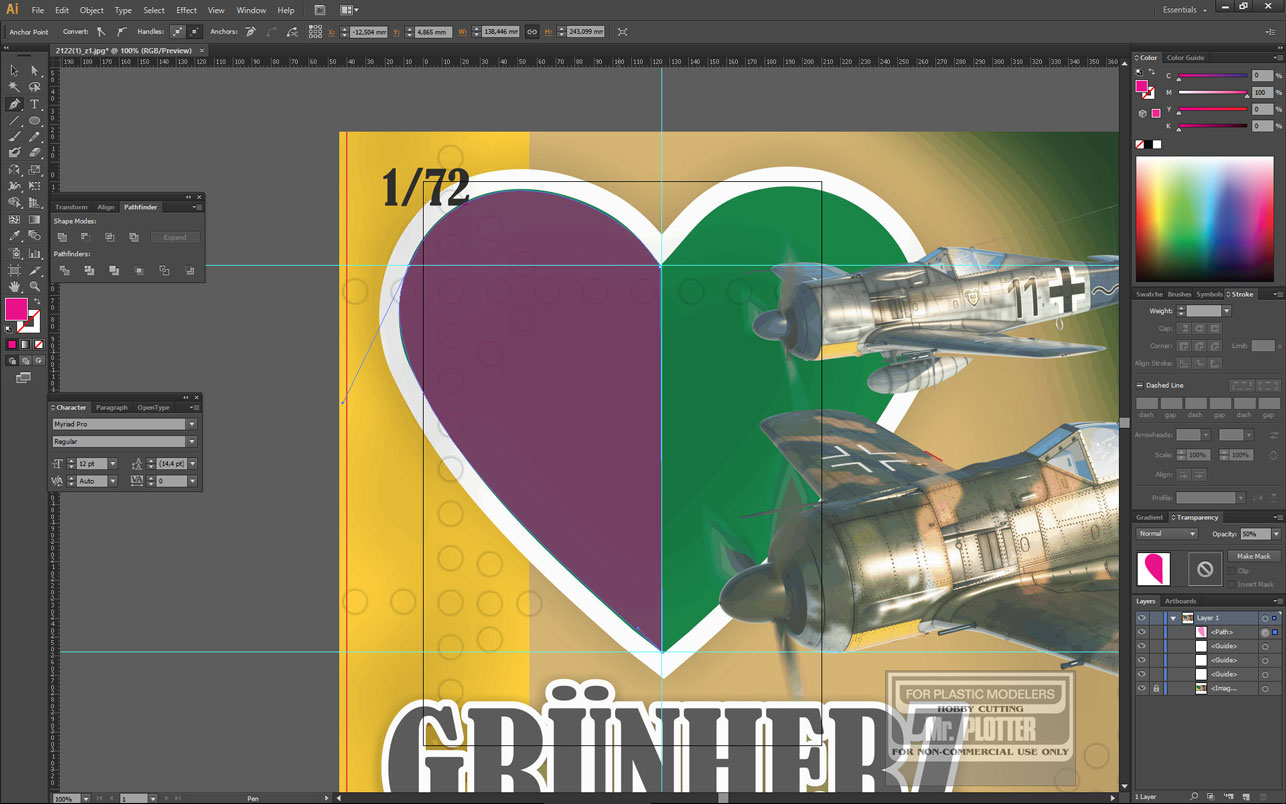Image resolution: width=1286 pixels, height=804 pixels.
Task: Select the Magic Wand tool
Action: tap(14, 88)
